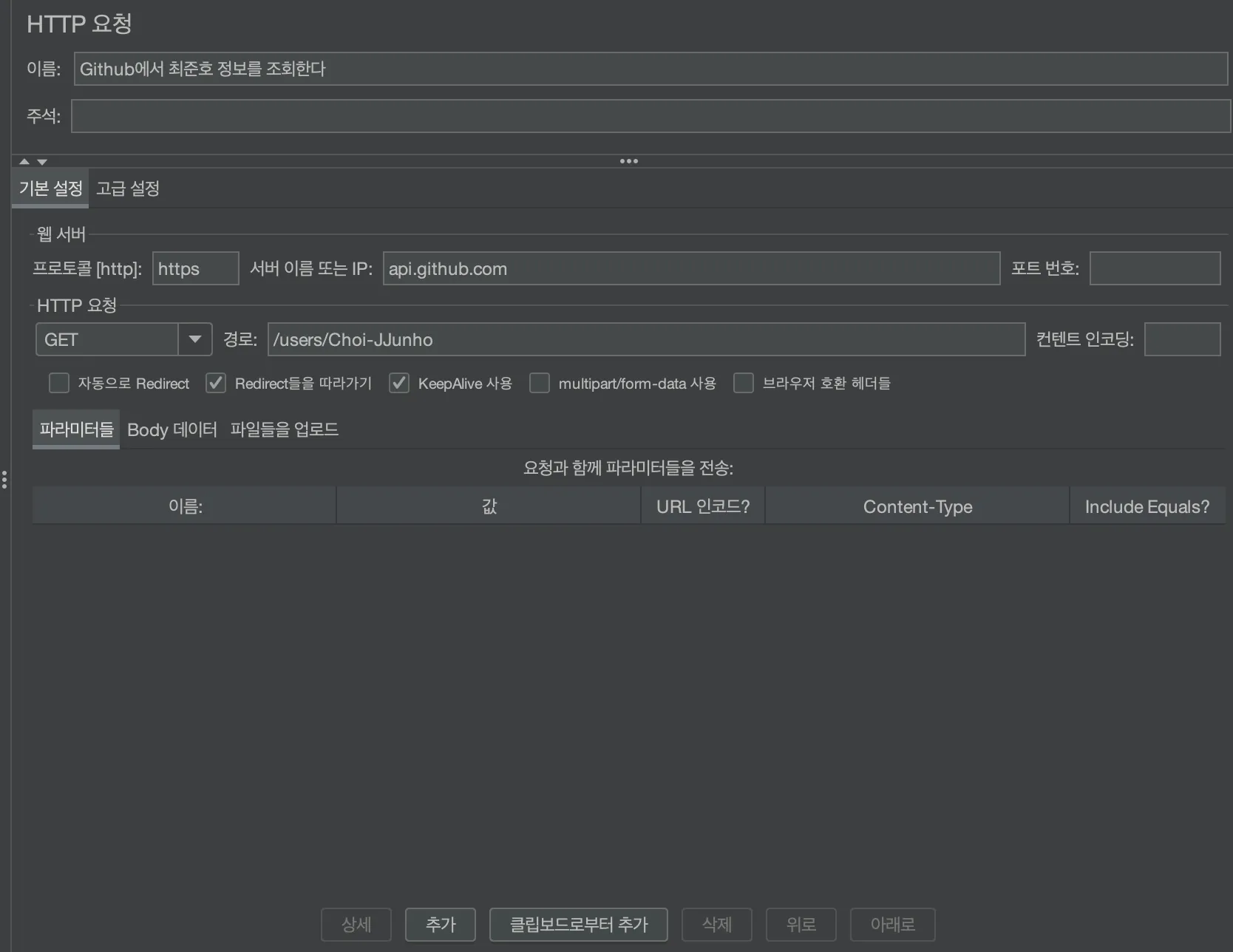Uncheck the Redirect들을 따라가기 checkbox
Viewport: 1233px width, 952px height.
(x=215, y=383)
